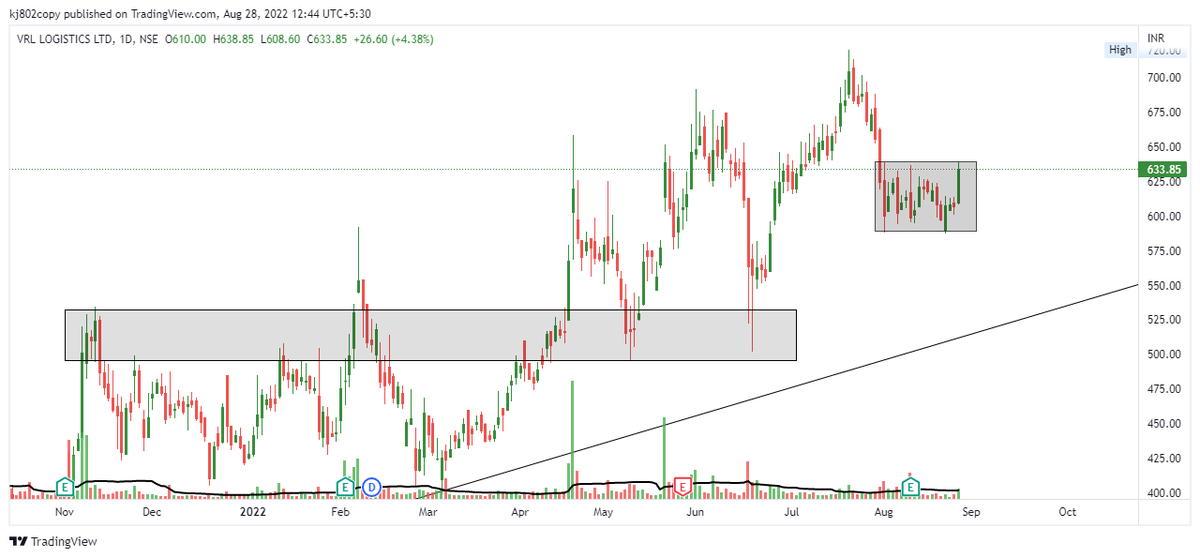Click the Mar label on time axis

click(429, 511)
